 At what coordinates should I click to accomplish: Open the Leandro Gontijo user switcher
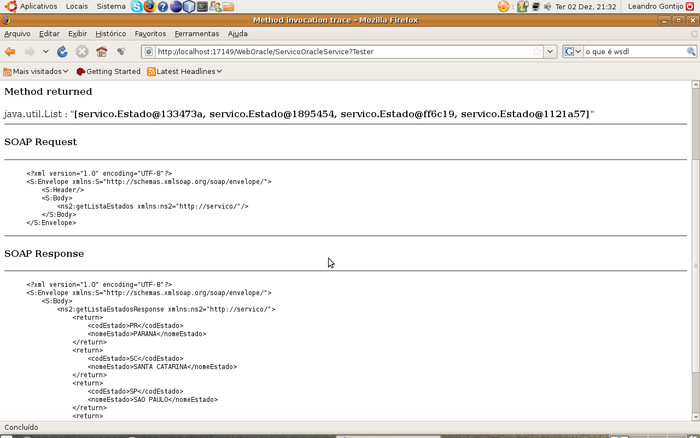click(x=655, y=6)
